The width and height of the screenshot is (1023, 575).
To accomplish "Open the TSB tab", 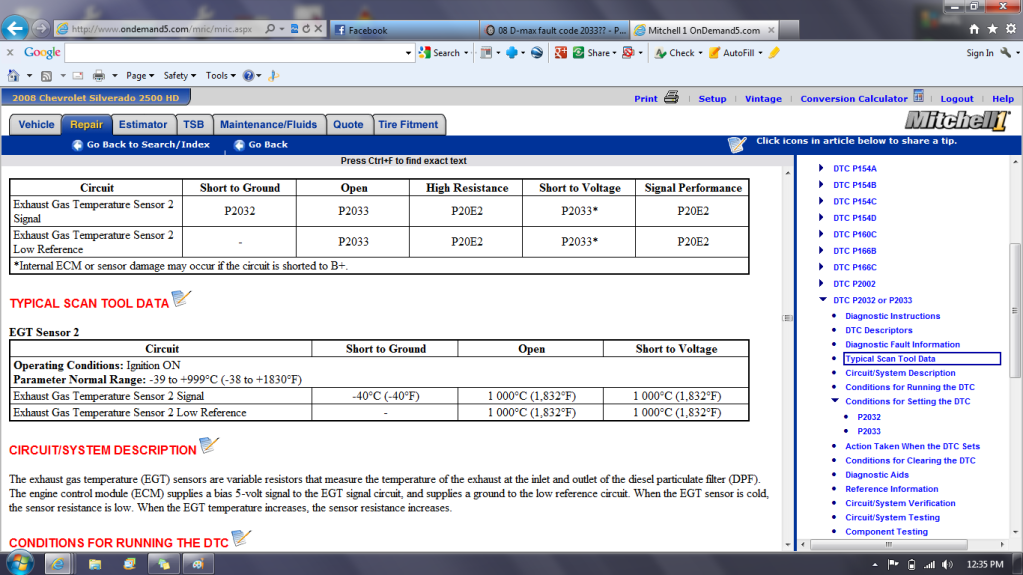I will [x=193, y=125].
